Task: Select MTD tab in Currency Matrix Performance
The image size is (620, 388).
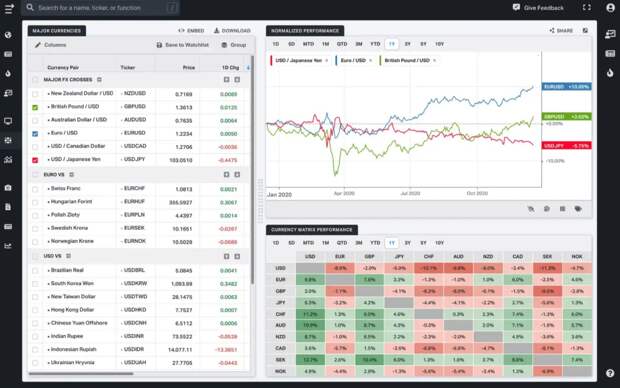Action: [x=308, y=243]
